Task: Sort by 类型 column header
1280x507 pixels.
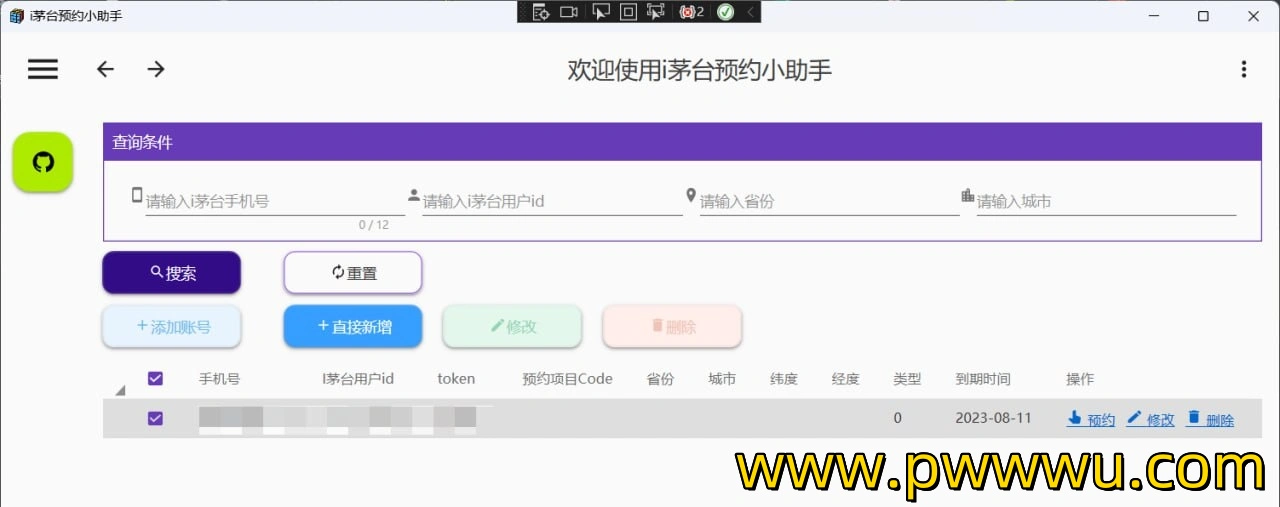Action: 907,379
